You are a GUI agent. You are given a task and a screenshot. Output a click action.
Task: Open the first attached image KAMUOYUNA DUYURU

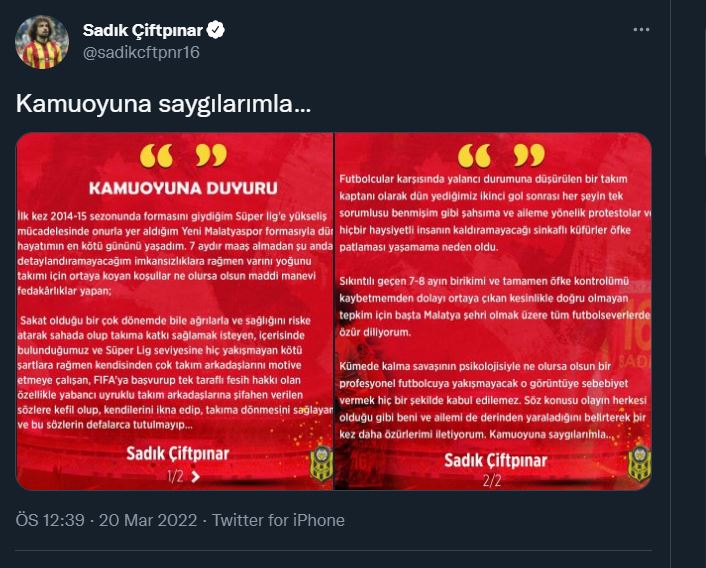pyautogui.click(x=174, y=311)
